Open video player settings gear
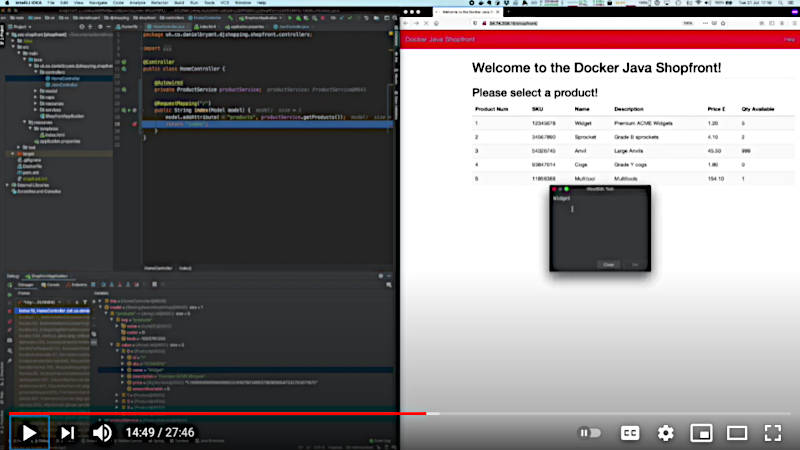The height and width of the screenshot is (450, 800). [x=665, y=433]
